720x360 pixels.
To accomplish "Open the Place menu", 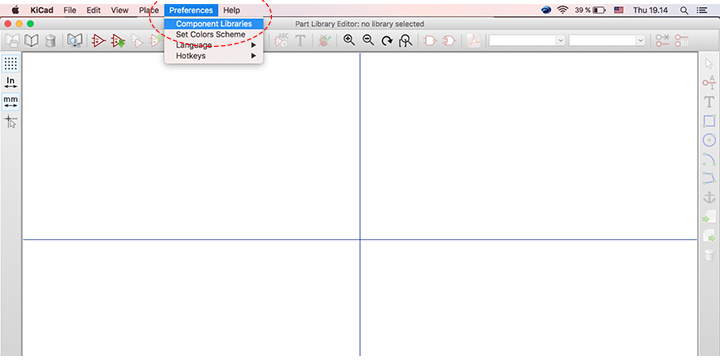I will (149, 10).
